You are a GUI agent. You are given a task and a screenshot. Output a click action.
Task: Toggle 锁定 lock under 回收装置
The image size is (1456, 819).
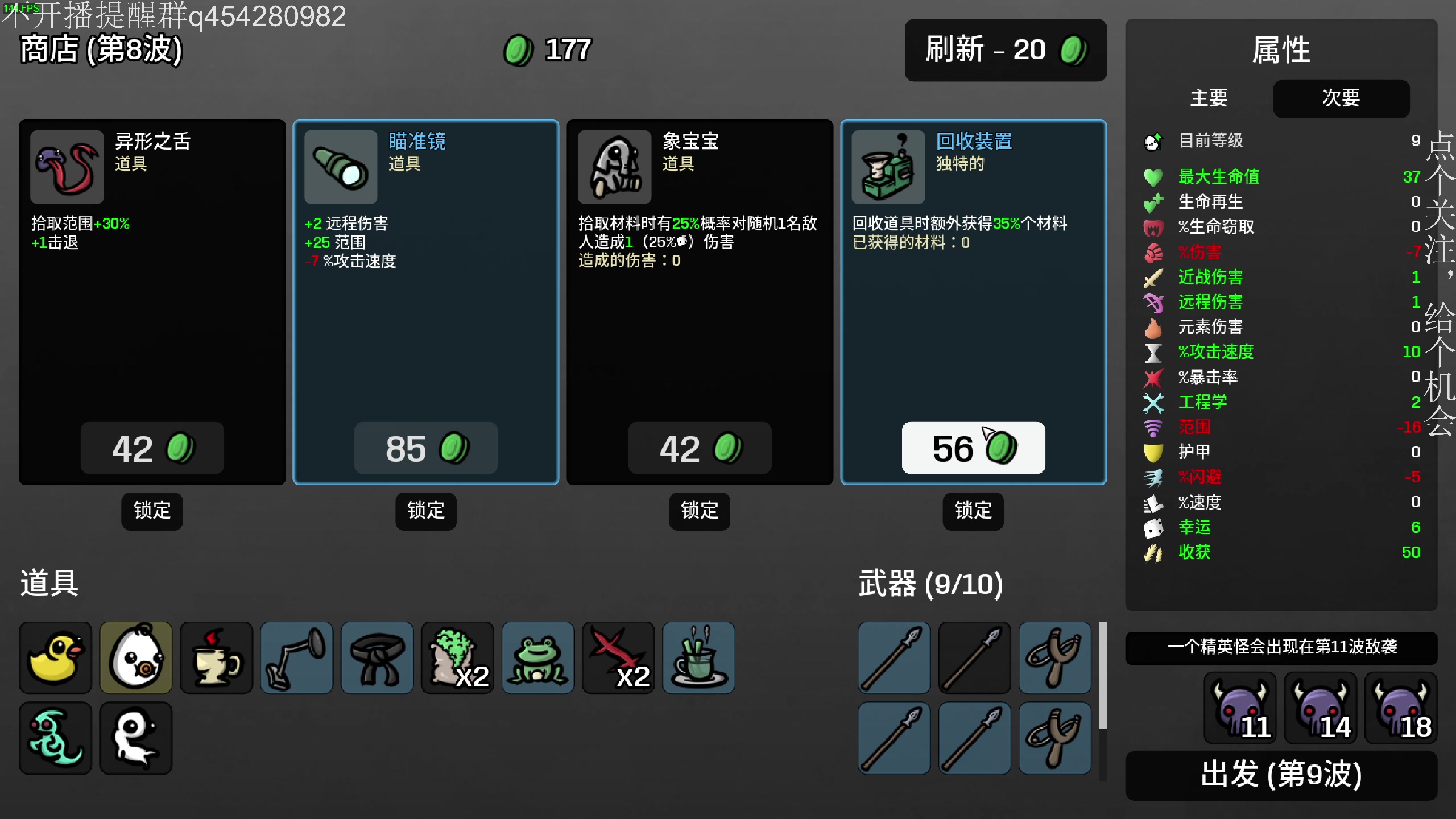[973, 511]
